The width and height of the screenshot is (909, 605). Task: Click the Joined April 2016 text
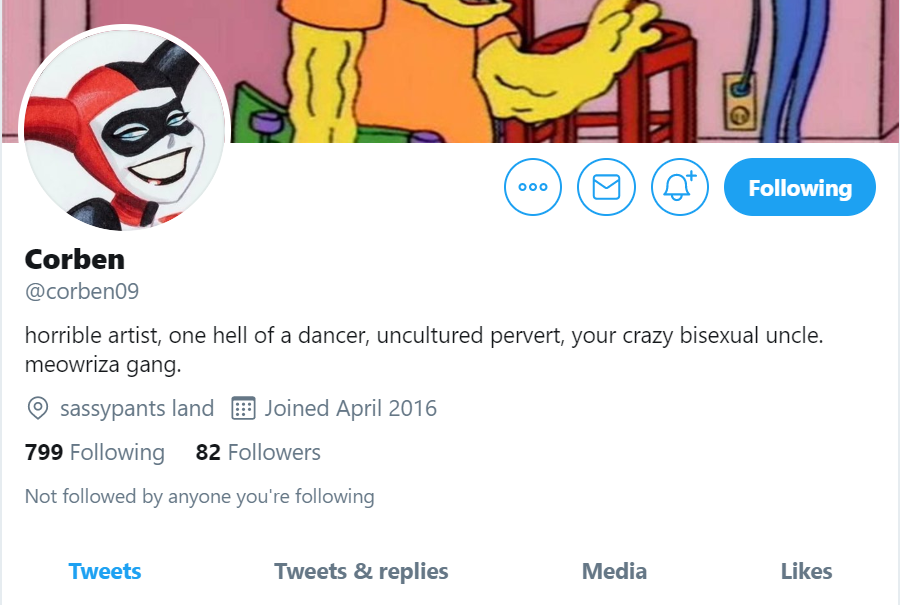point(351,409)
